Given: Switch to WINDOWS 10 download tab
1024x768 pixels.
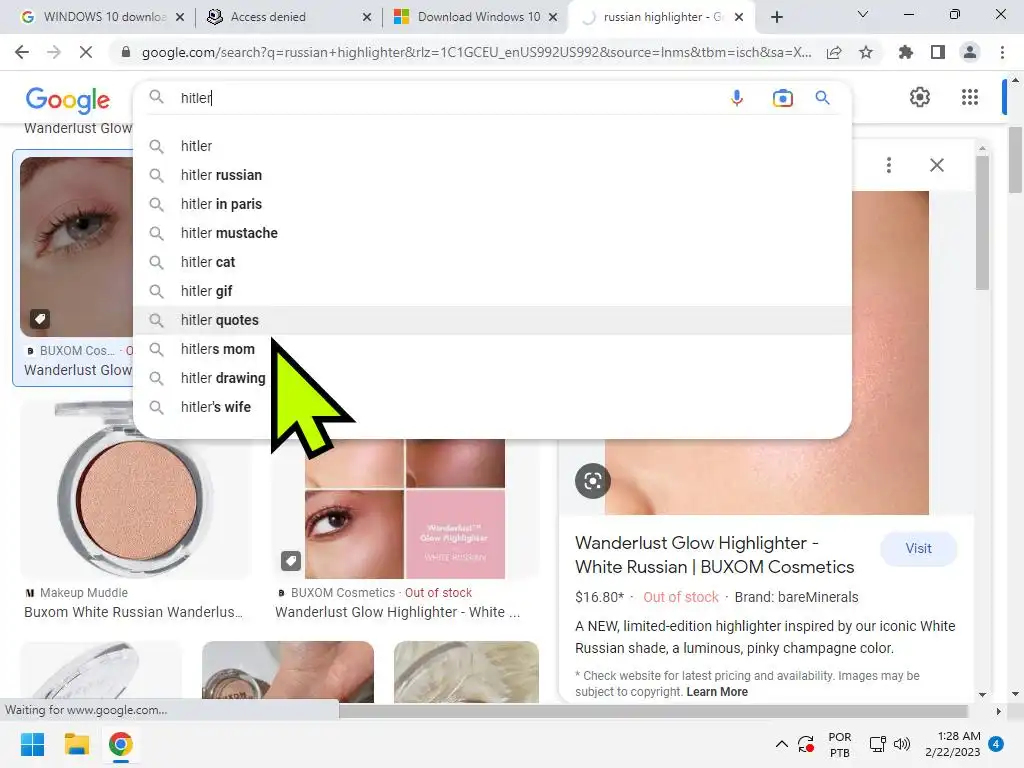Looking at the screenshot, I should pyautogui.click(x=100, y=17).
